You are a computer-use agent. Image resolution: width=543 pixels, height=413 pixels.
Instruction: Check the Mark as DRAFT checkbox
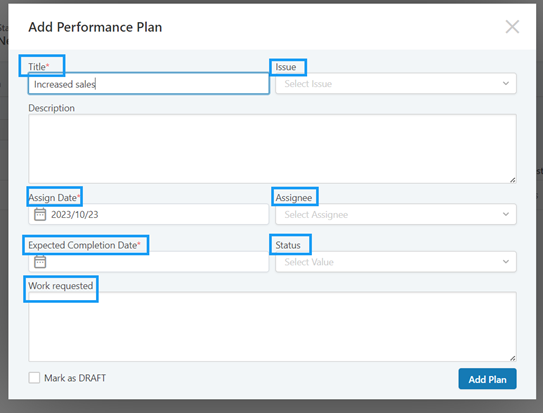34,378
